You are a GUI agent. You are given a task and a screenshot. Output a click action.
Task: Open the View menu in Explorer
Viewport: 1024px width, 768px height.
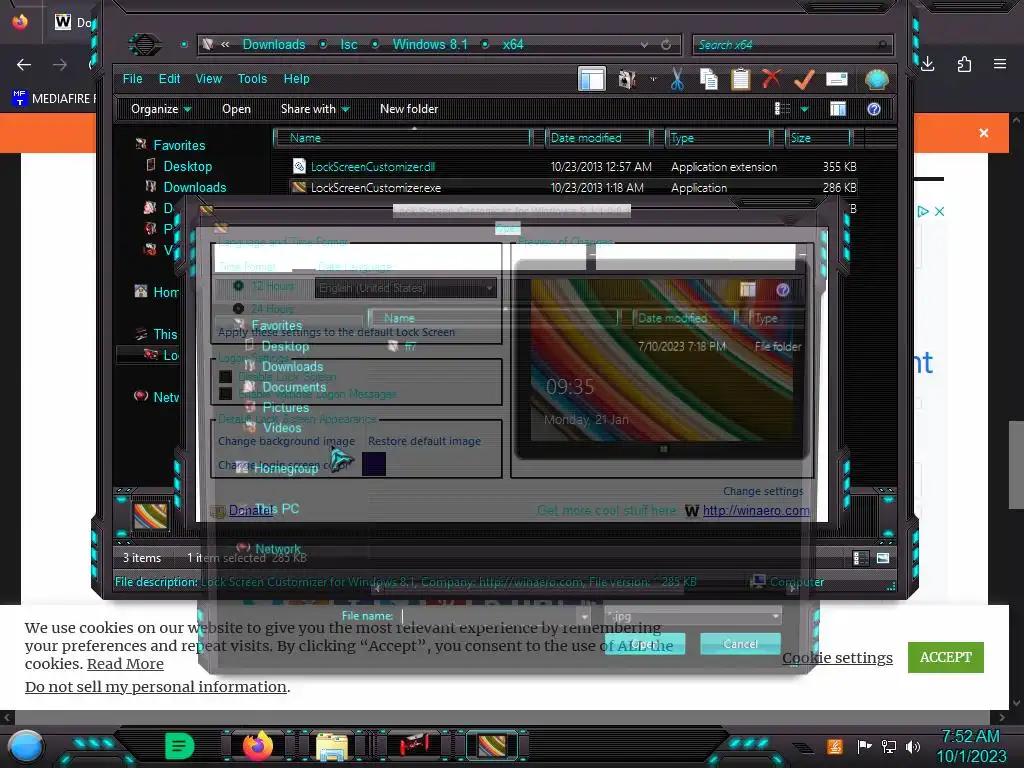click(x=209, y=78)
